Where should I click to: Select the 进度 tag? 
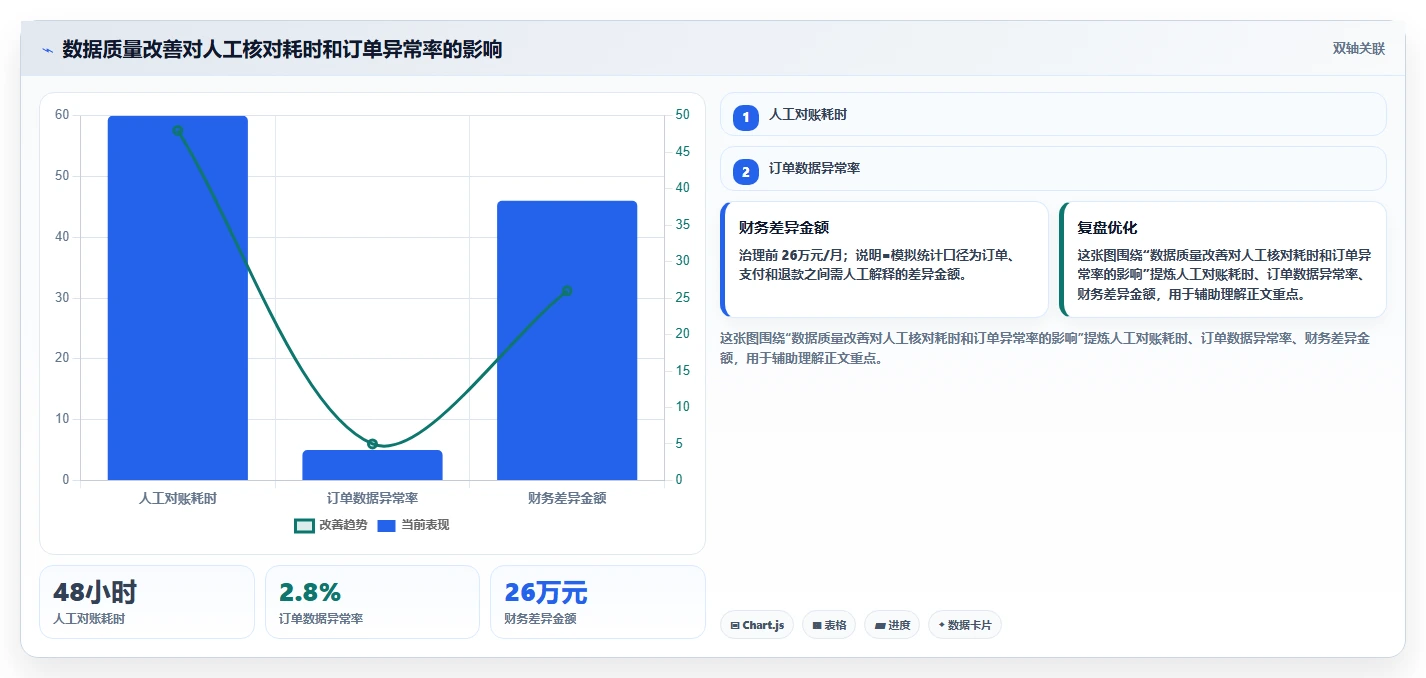pyautogui.click(x=892, y=625)
